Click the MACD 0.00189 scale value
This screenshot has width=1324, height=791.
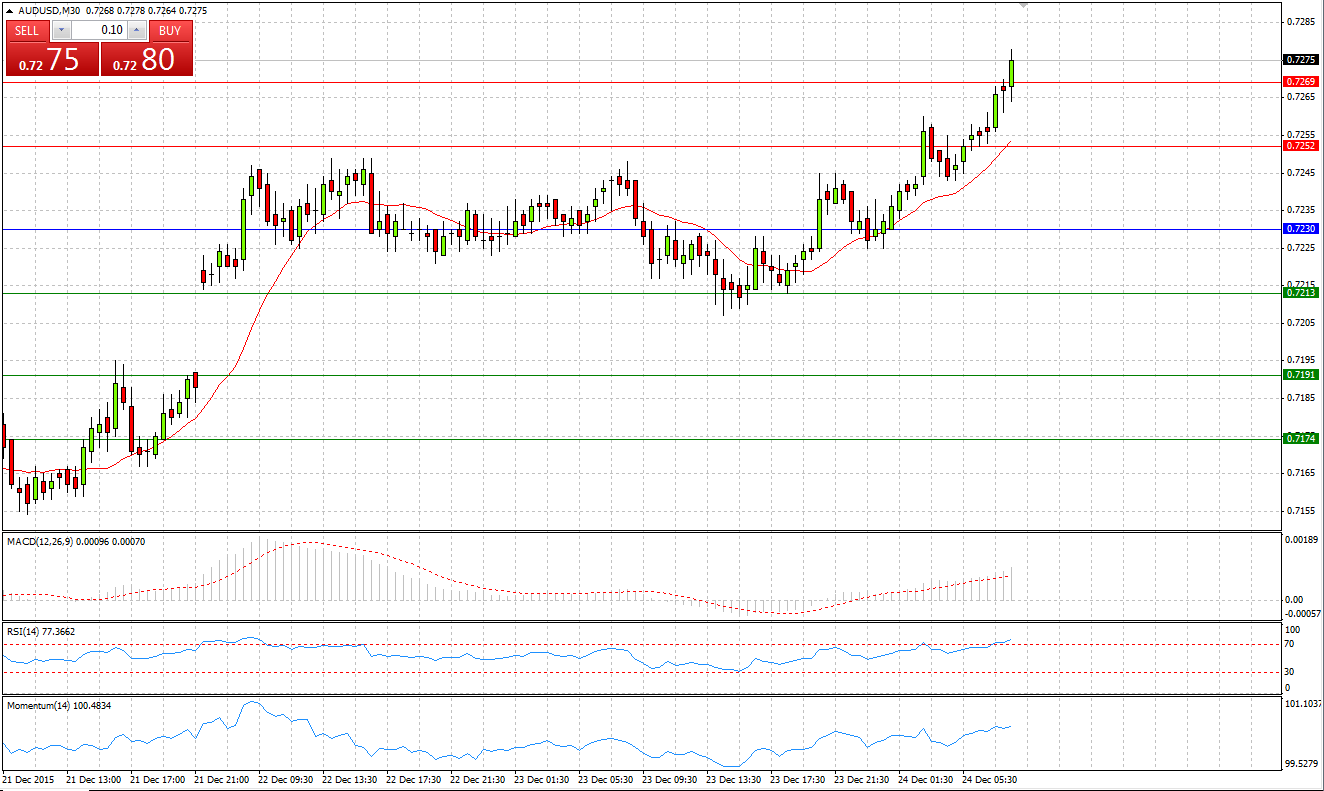pyautogui.click(x=1301, y=540)
